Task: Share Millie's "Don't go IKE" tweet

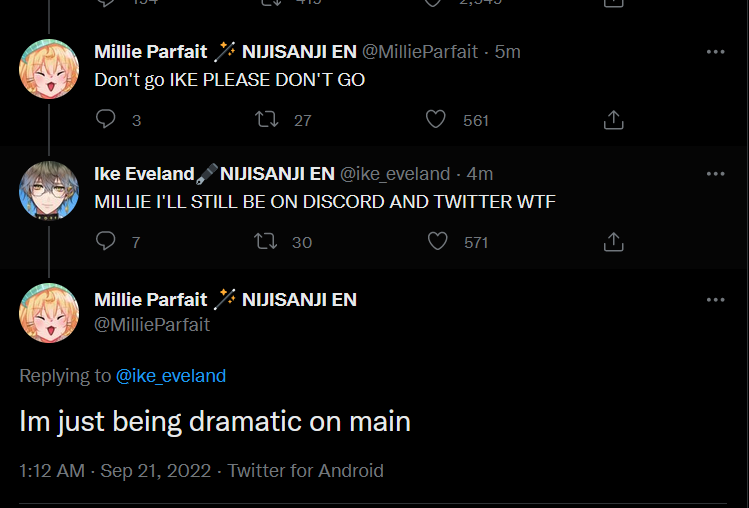Action: pyautogui.click(x=614, y=120)
